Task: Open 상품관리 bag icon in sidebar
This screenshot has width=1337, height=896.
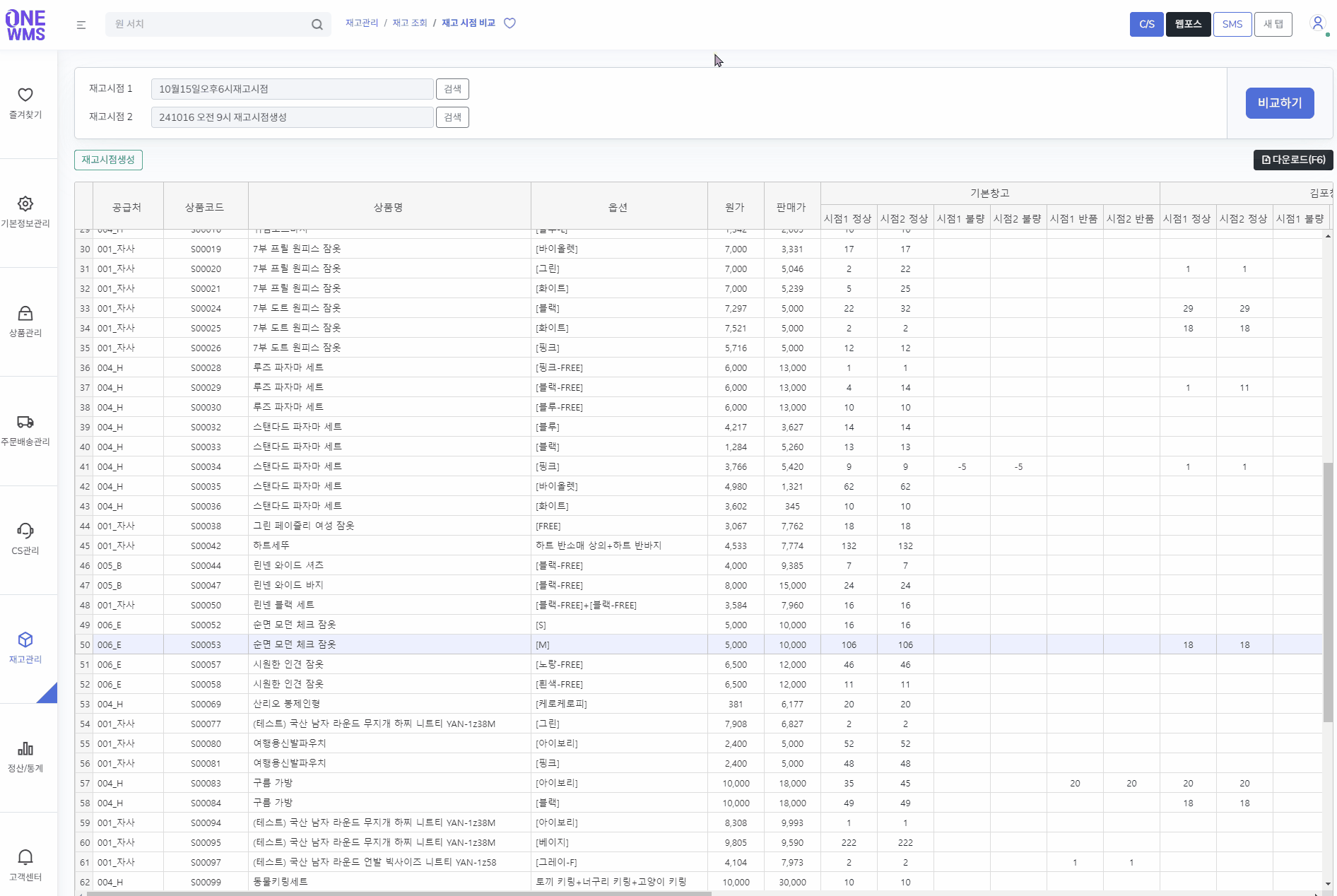Action: point(25,314)
